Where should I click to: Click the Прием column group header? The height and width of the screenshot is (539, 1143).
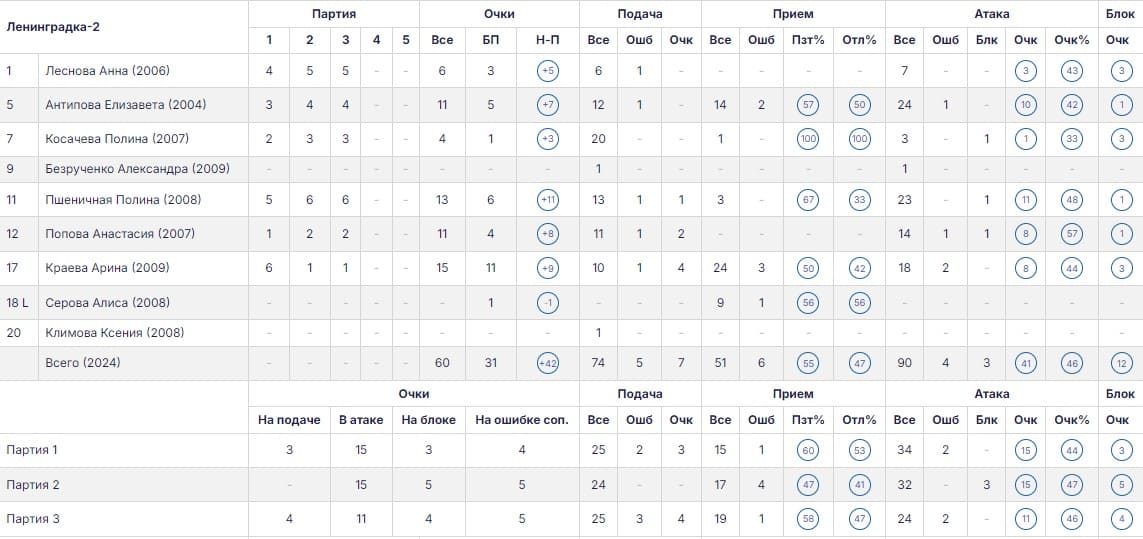[x=793, y=13]
